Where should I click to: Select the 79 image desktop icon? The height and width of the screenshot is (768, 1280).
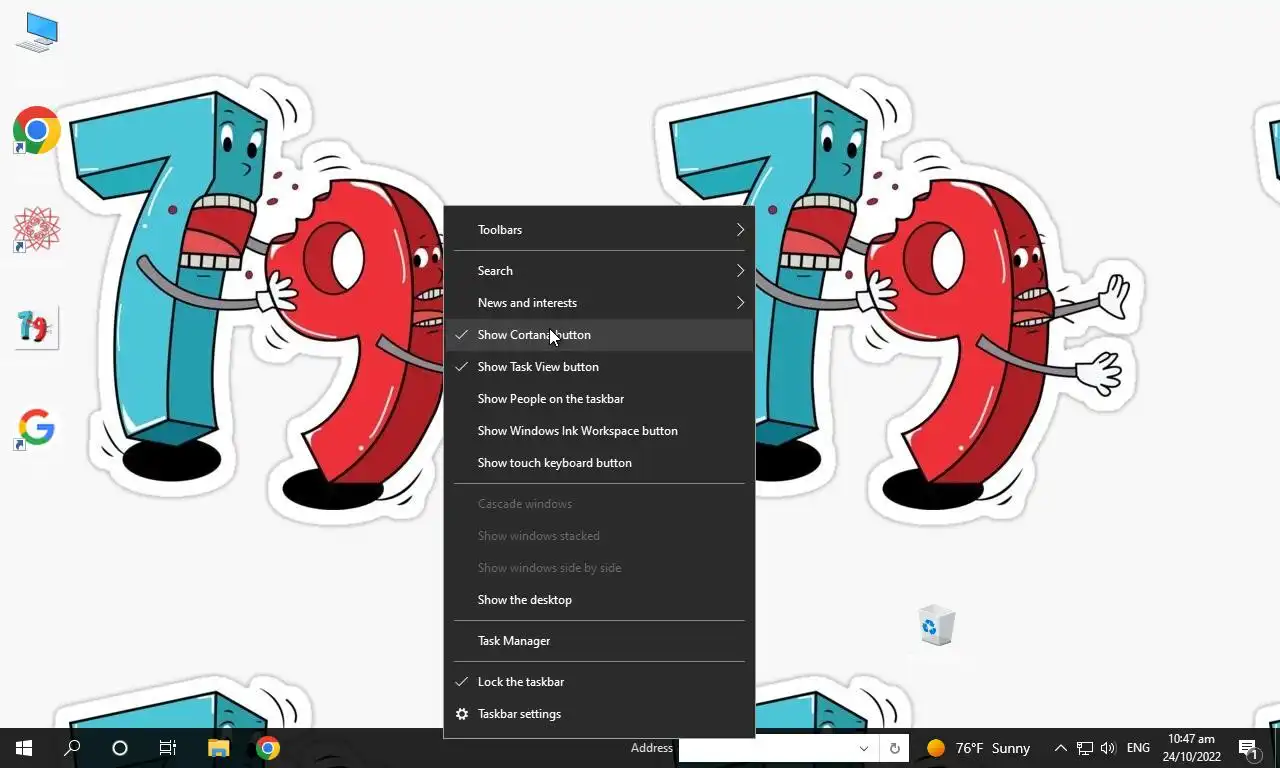pos(37,328)
